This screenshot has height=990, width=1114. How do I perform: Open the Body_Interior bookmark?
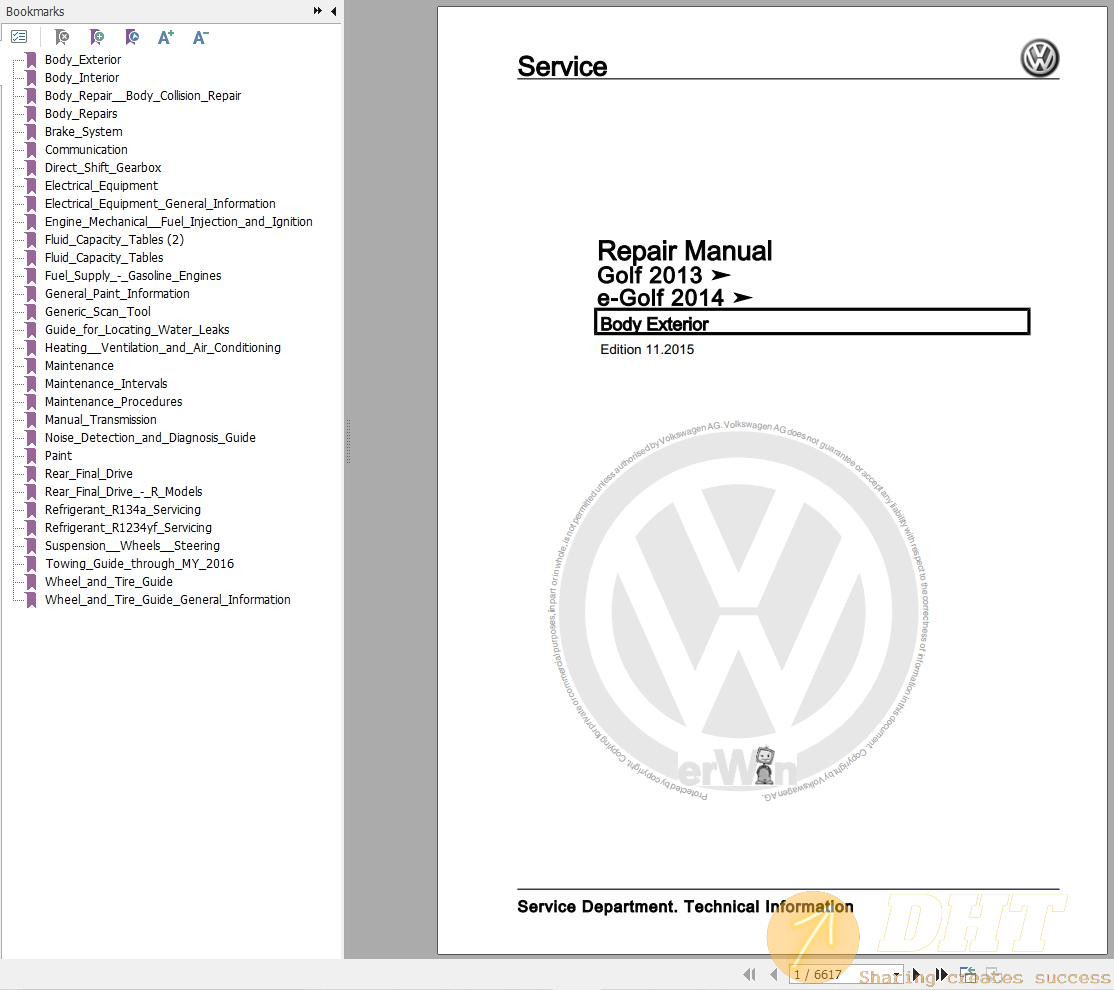pos(82,77)
